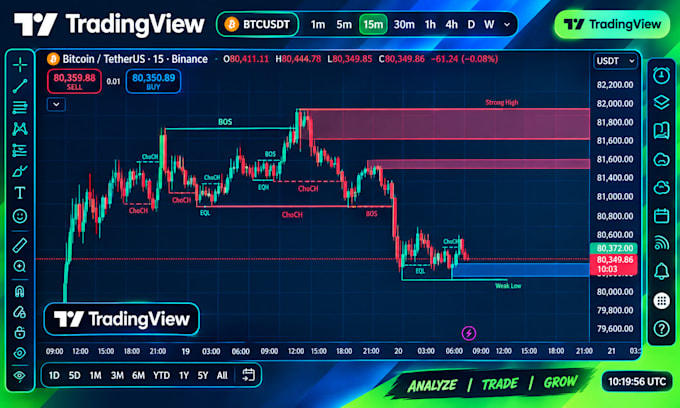
Task: Switch to the 1h timeframe
Action: tap(430, 25)
